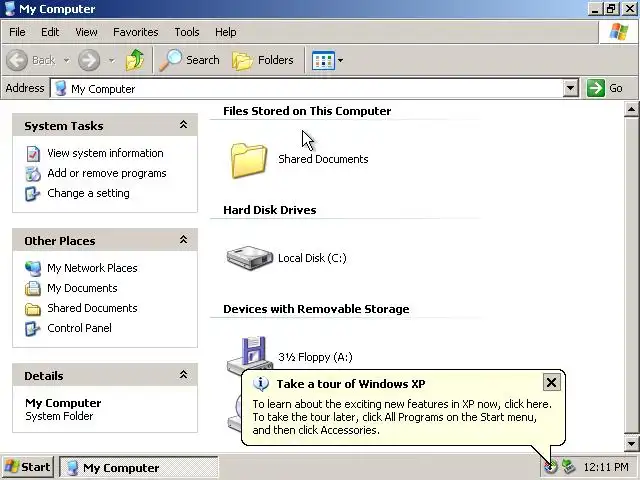This screenshot has width=640, height=480.
Task: Click My Computer taskbar button
Action: (139, 467)
